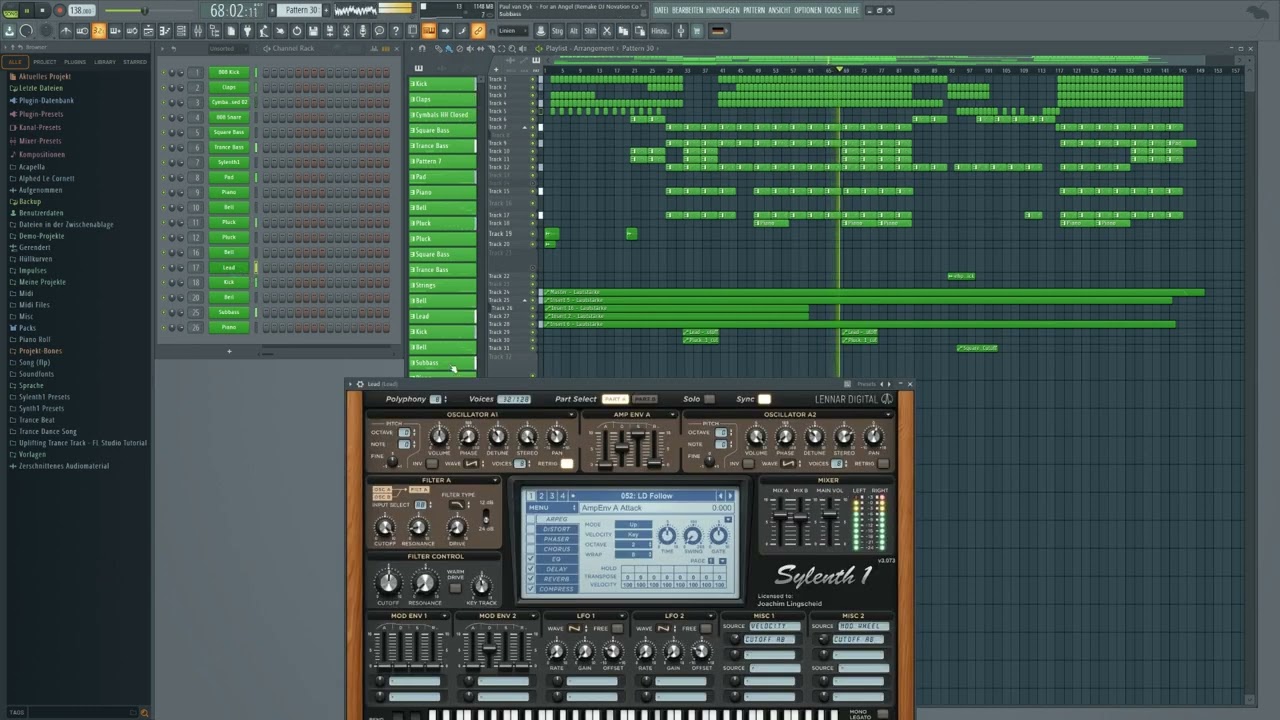Open the MISC 1 VELOCITY source dropdown

pos(775,626)
